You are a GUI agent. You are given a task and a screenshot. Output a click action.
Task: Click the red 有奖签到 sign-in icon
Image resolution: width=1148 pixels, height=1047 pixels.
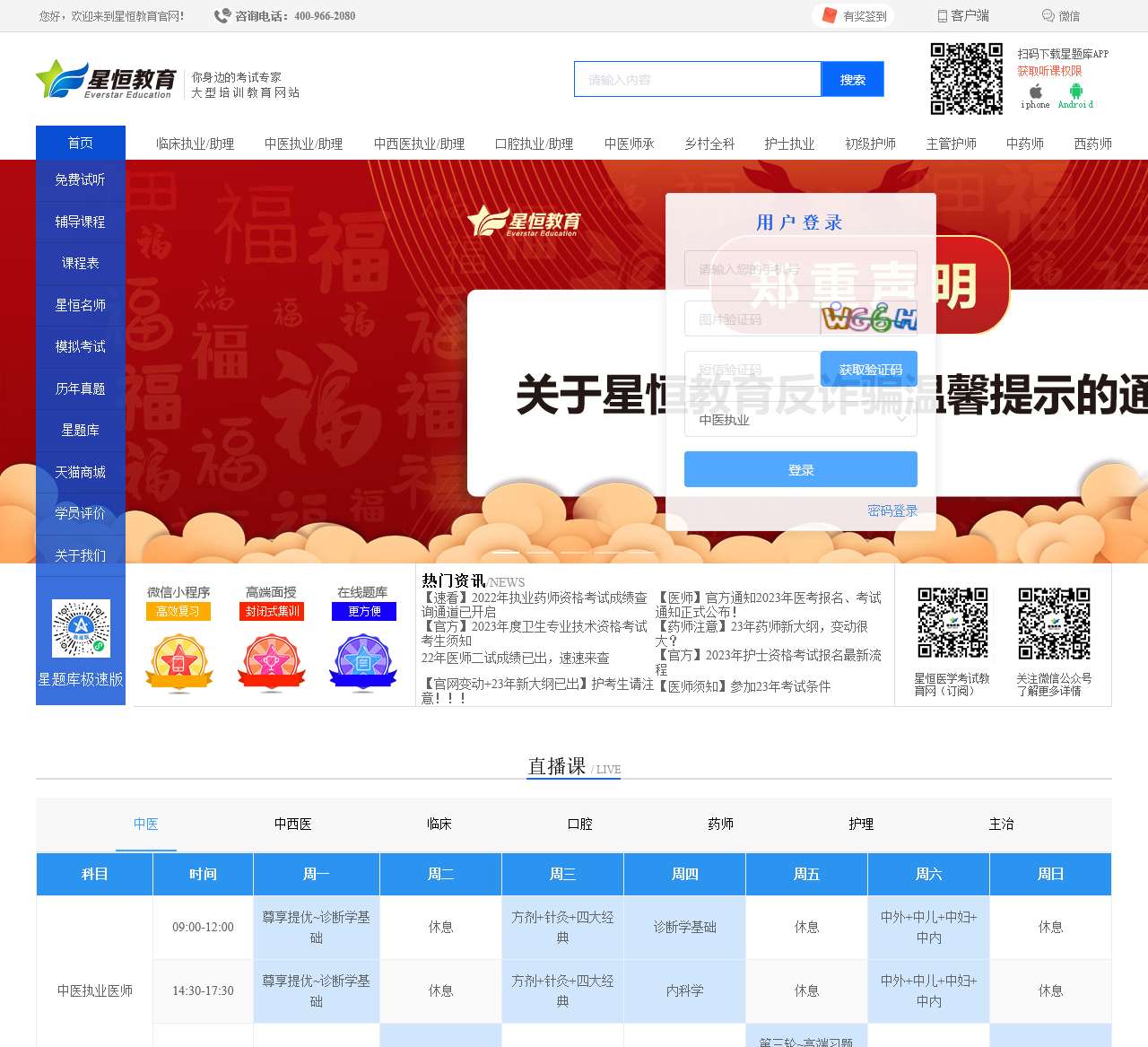(x=829, y=15)
